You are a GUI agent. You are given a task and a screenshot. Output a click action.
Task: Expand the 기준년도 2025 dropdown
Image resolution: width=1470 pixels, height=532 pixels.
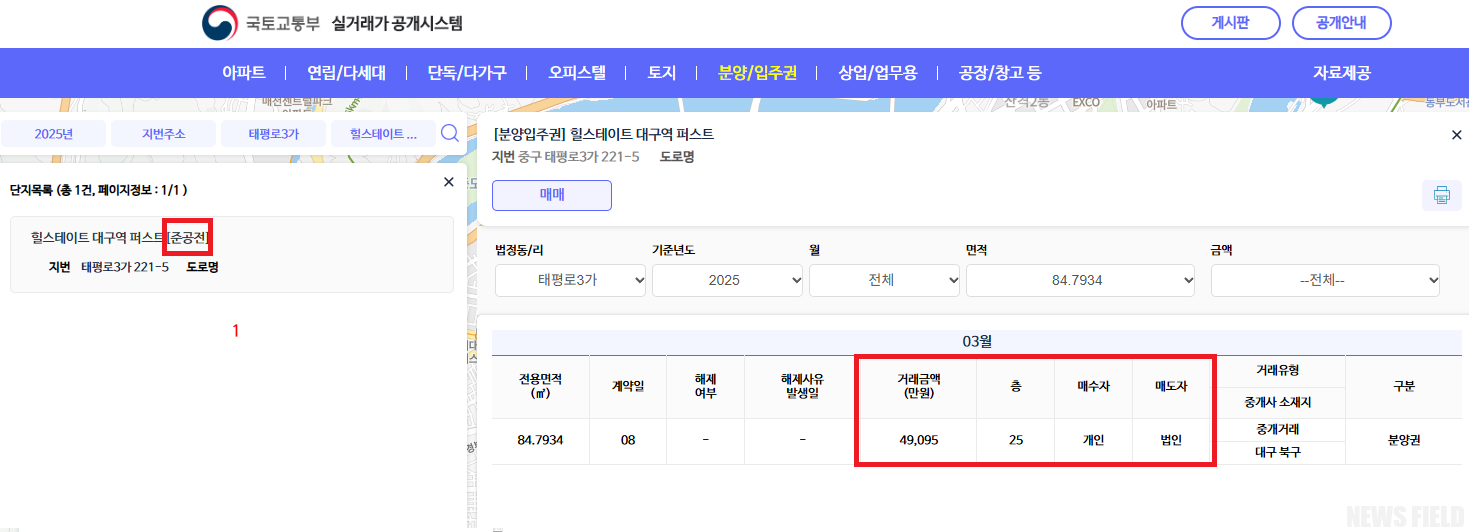pos(728,280)
